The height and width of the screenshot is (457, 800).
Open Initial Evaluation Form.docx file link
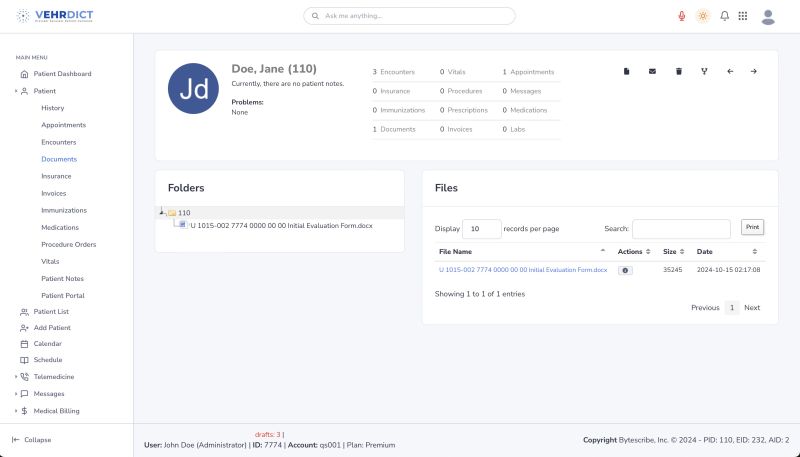522,270
